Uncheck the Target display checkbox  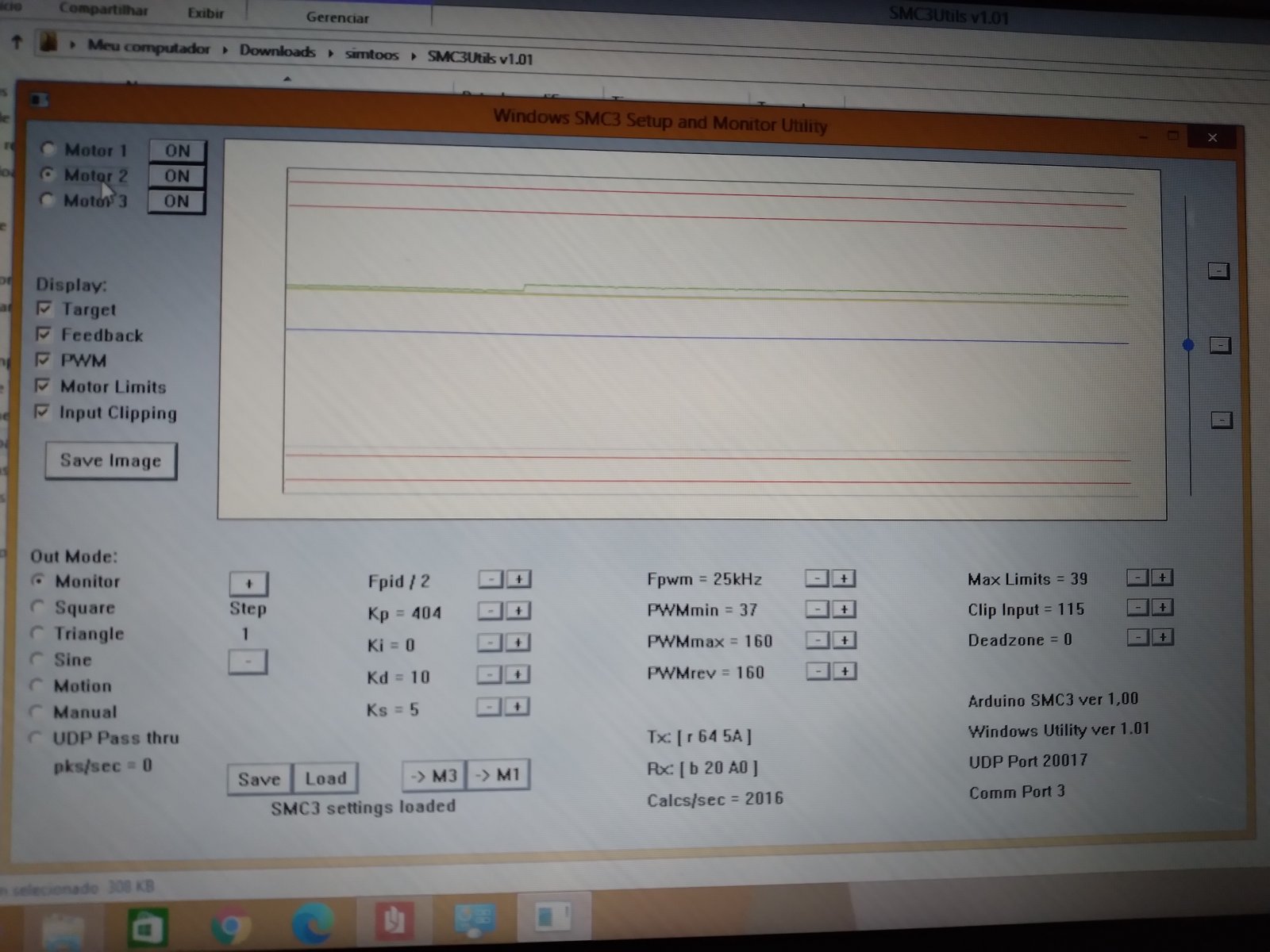[x=44, y=309]
